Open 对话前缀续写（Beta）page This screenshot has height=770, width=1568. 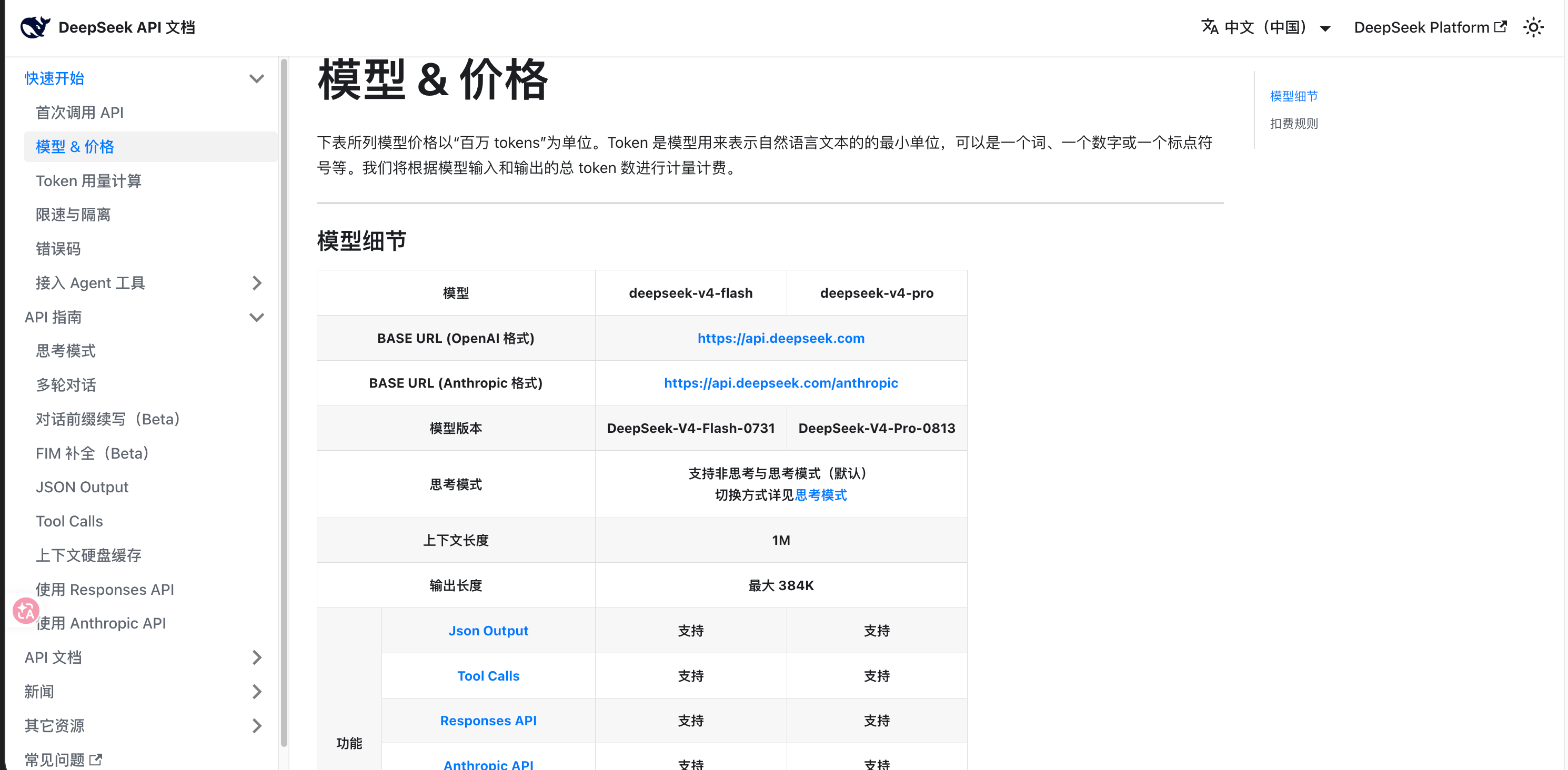[x=108, y=419]
